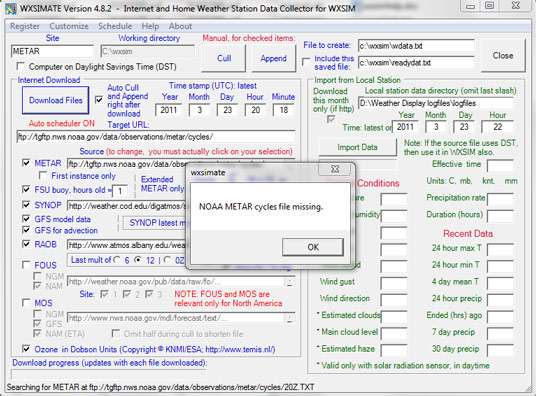Image resolution: width=536 pixels, height=396 pixels.
Task: Click the local station Hour field 22
Action: coord(497,127)
